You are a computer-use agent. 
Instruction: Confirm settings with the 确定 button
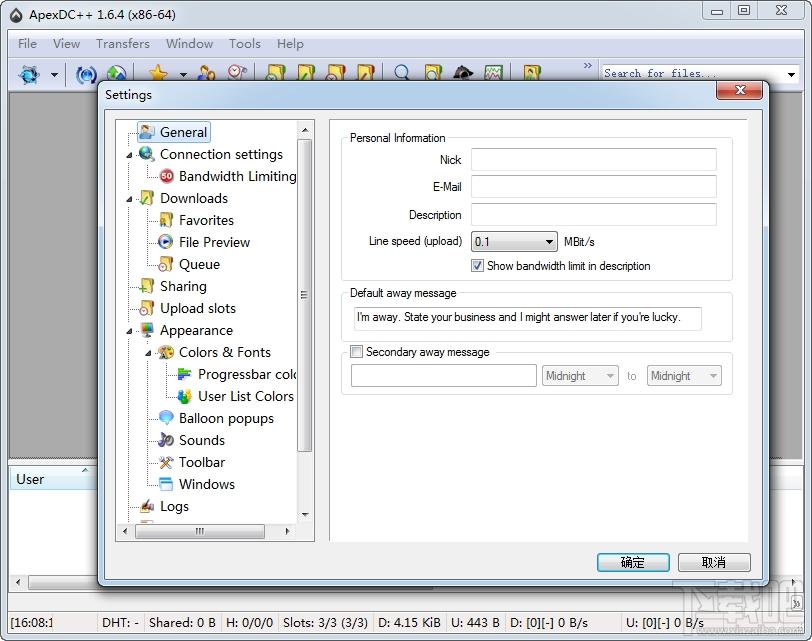point(633,562)
